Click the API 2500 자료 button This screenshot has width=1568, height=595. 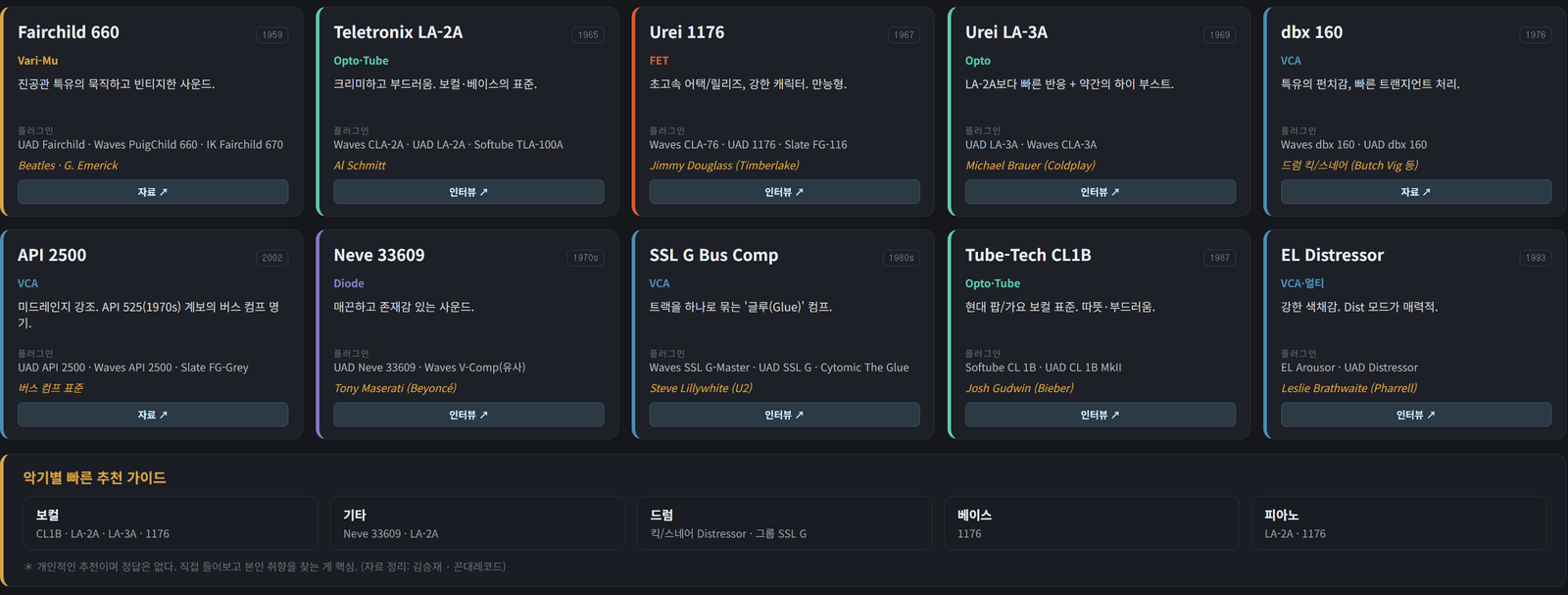coord(153,415)
